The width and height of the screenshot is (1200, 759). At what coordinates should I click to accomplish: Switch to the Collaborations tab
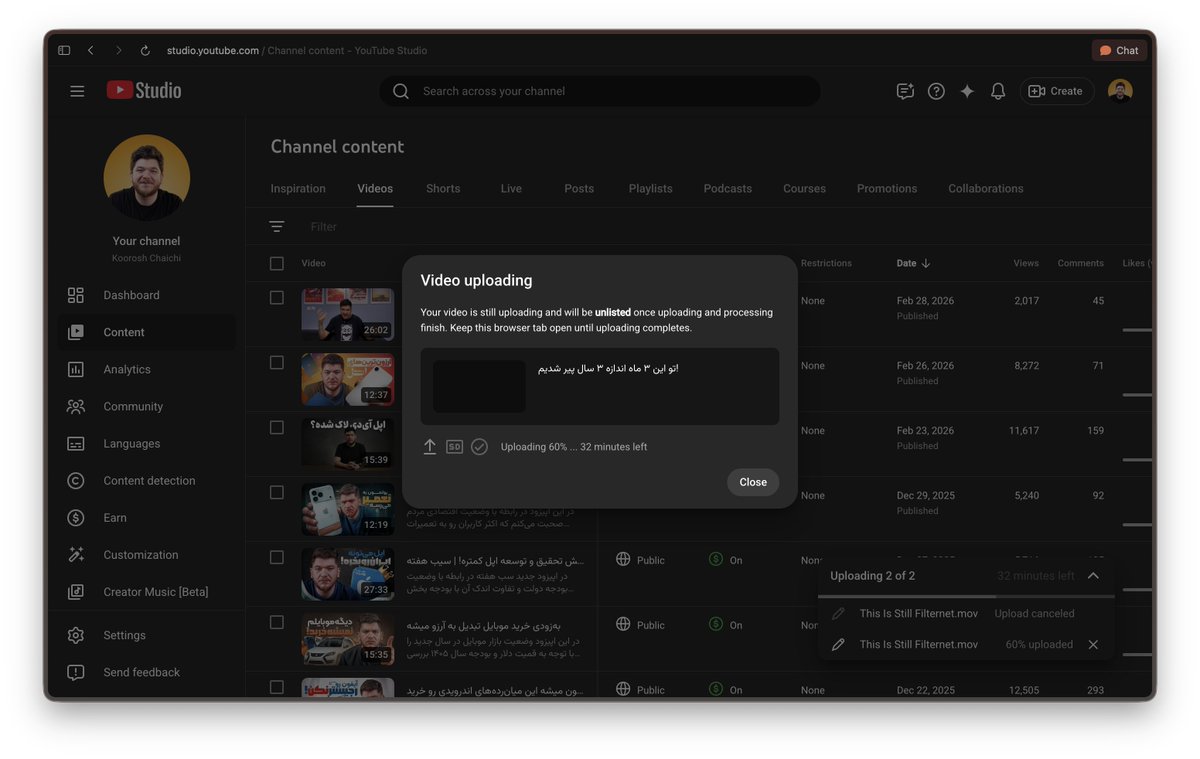pyautogui.click(x=986, y=189)
